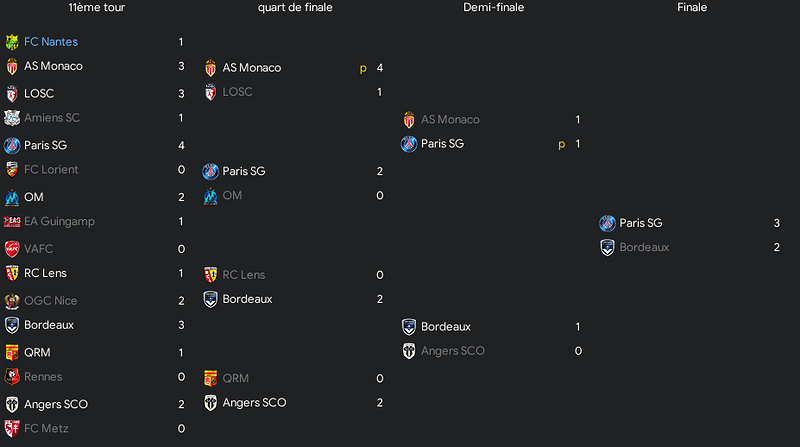
Task: Click the Paris SG final score 3
Action: (x=777, y=223)
